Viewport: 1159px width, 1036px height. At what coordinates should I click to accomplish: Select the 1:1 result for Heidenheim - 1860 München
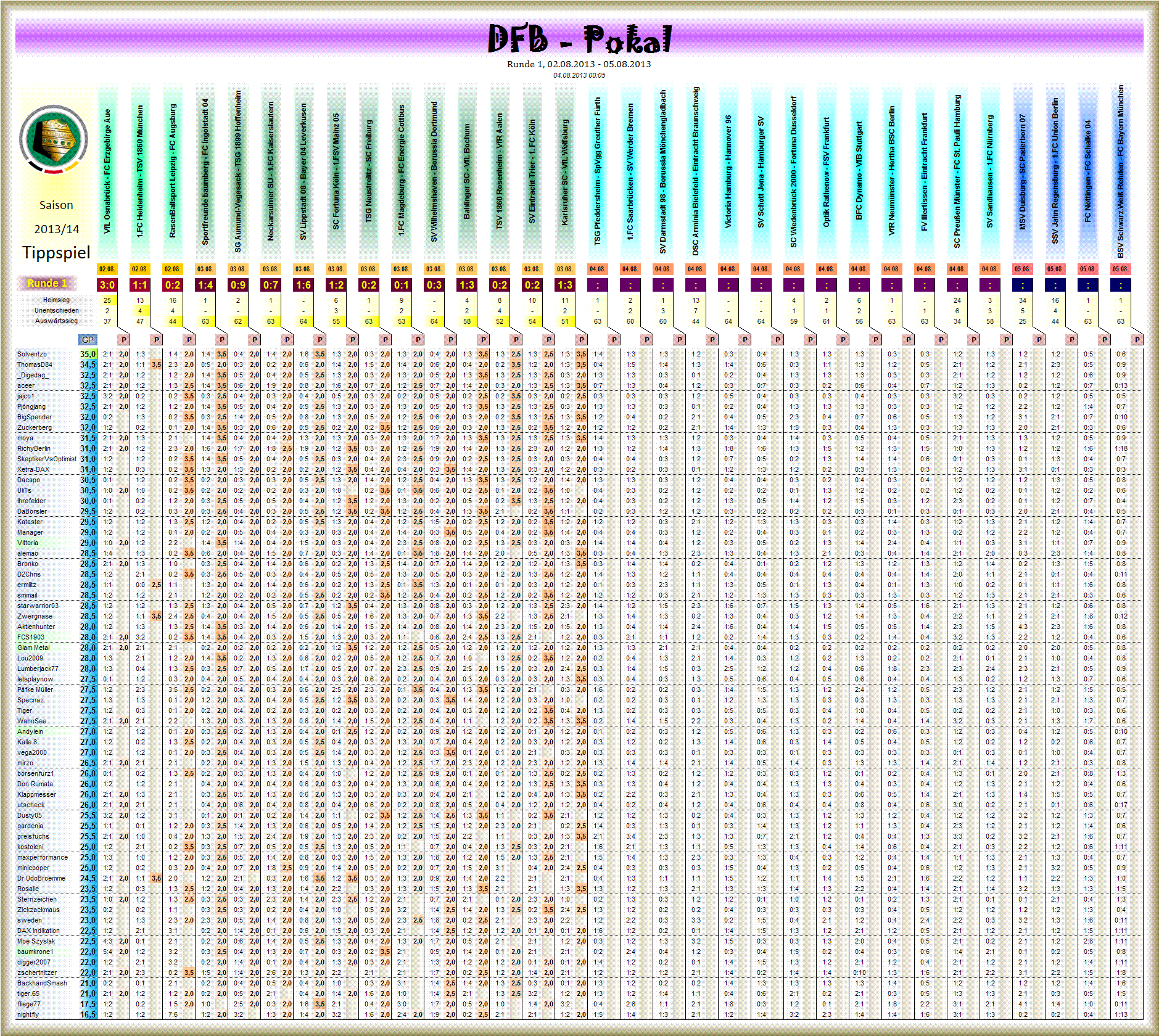pyautogui.click(x=140, y=285)
